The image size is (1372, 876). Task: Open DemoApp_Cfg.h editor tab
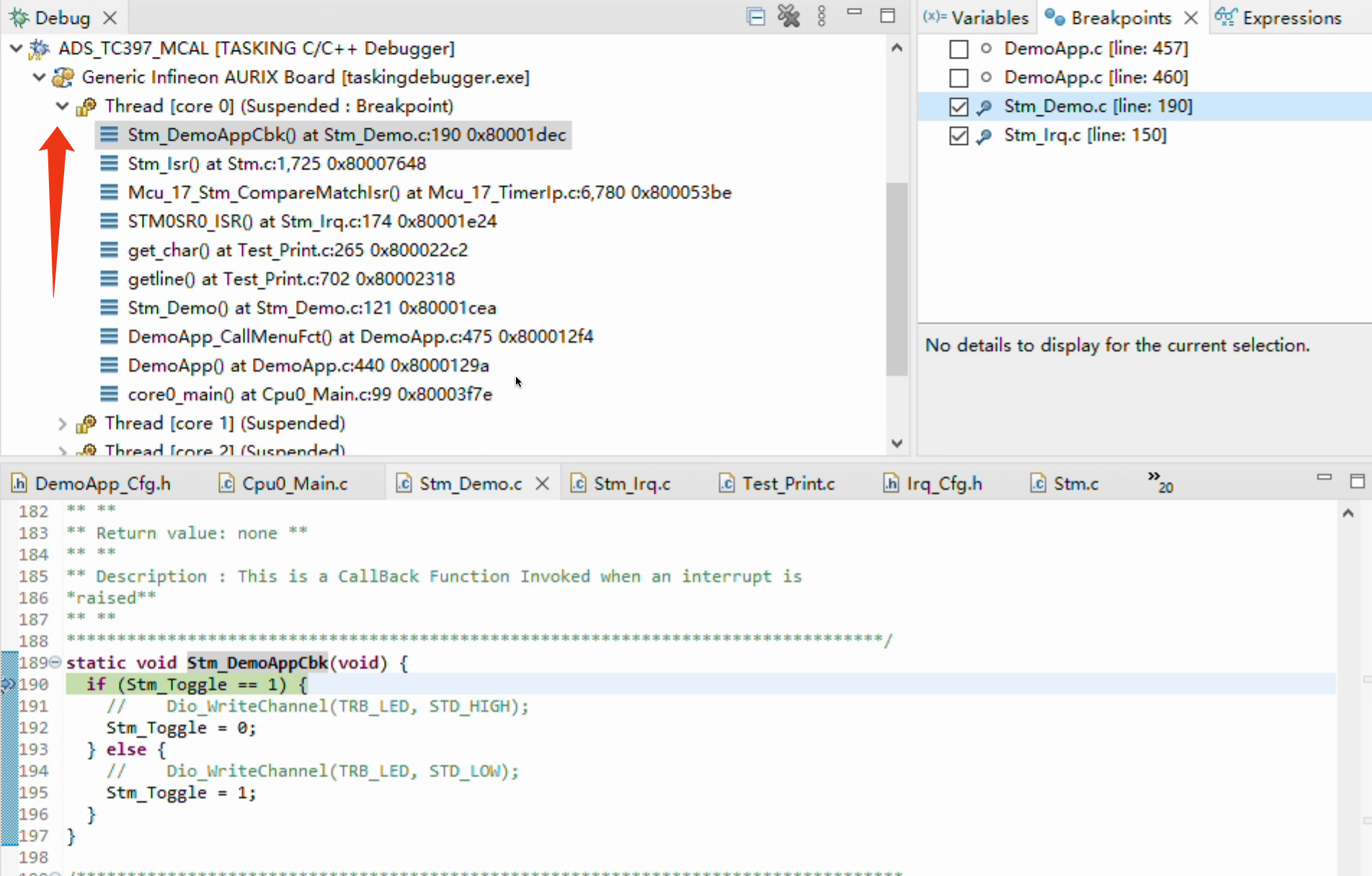92,483
